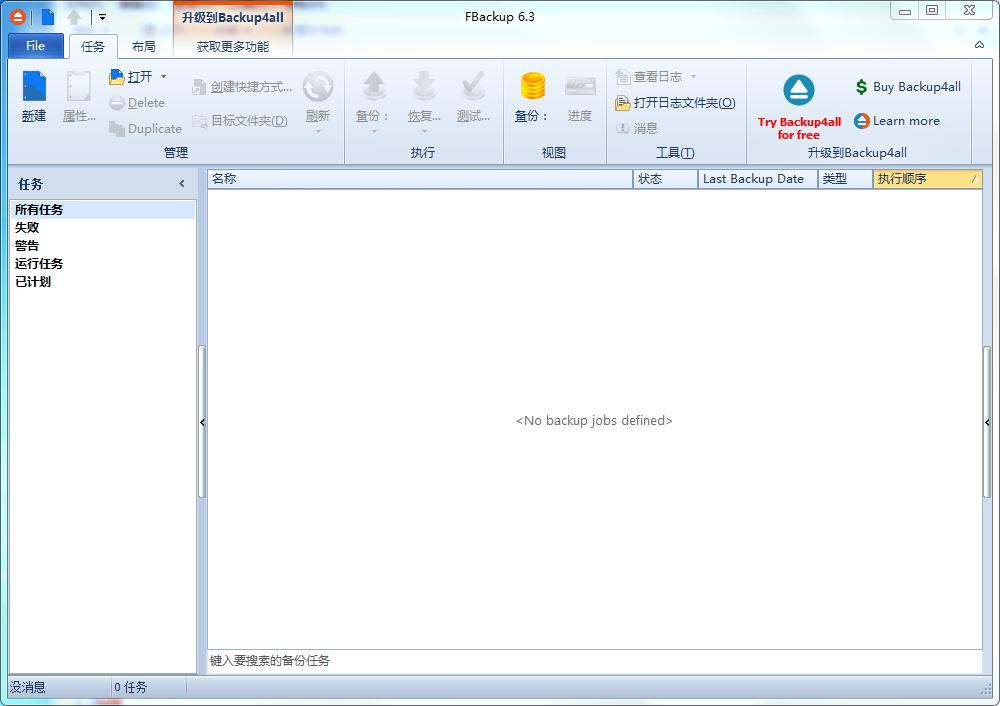Select Failed (失败) filter

[x=102, y=228]
